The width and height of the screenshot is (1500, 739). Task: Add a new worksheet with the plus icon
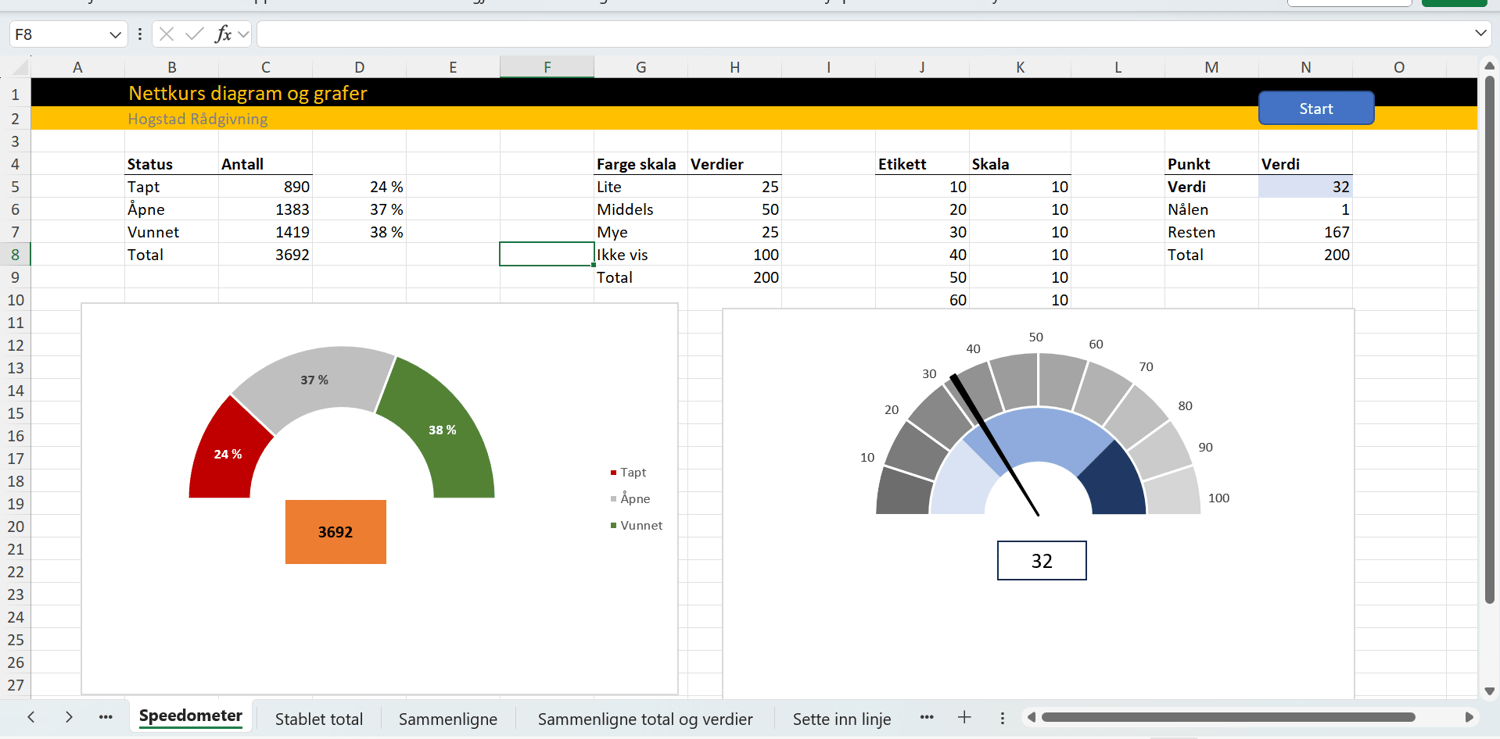coord(964,717)
